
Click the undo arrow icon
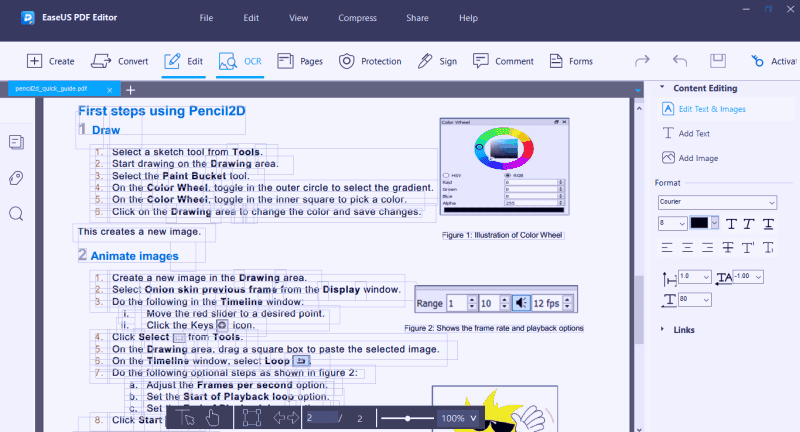(680, 61)
